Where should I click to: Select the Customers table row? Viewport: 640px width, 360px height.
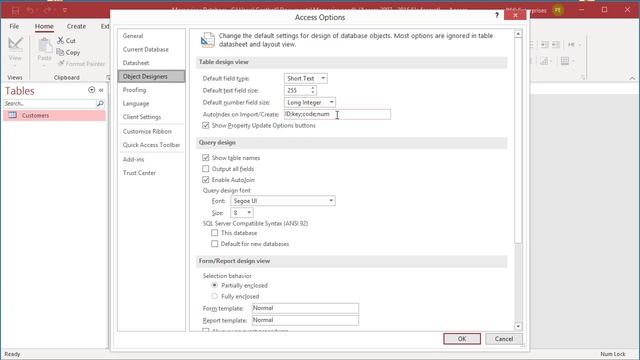click(54, 116)
